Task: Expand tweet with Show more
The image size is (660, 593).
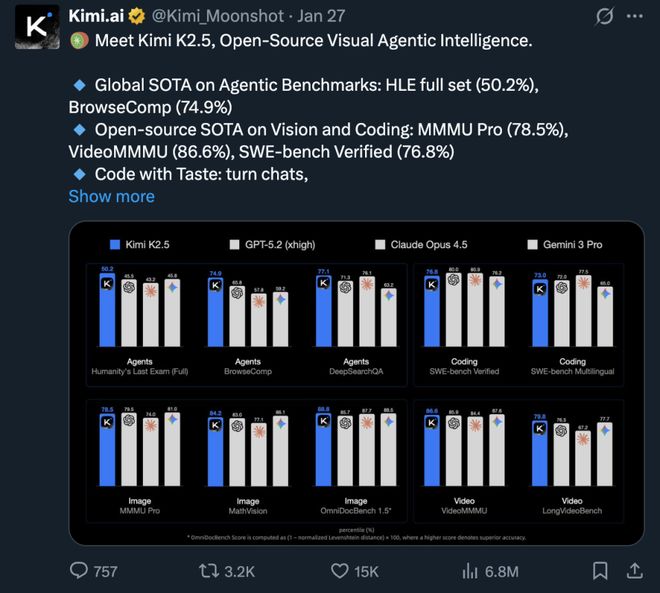Action: 111,196
